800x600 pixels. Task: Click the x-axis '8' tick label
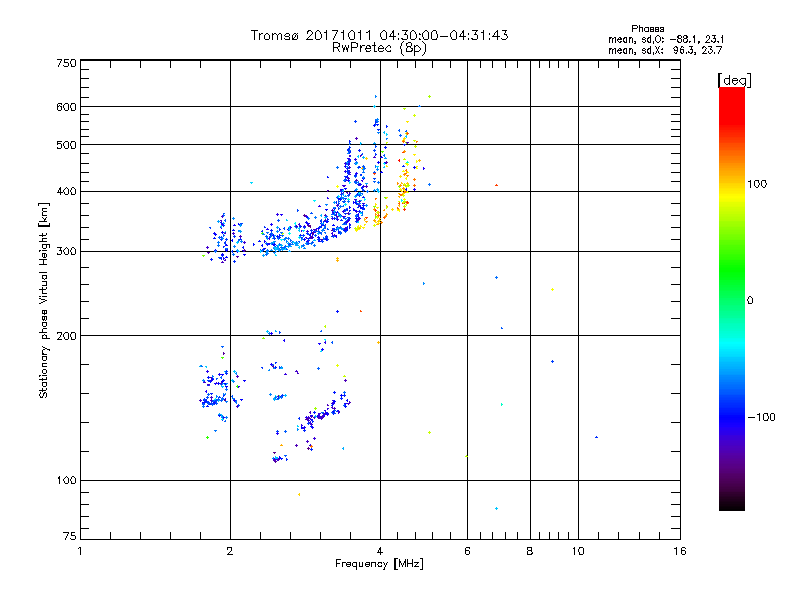(x=530, y=551)
